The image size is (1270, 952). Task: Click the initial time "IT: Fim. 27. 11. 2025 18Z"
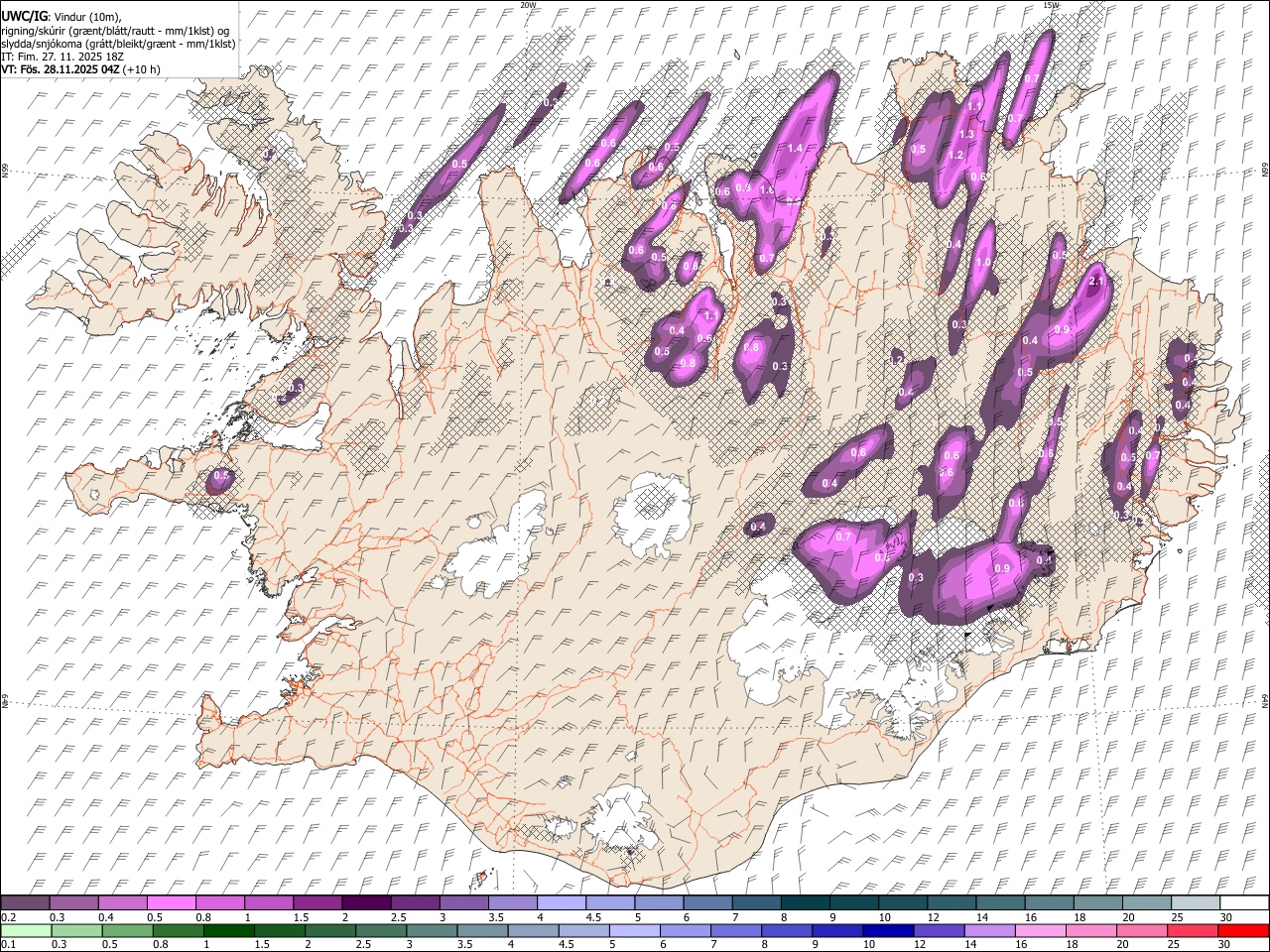pos(63,57)
